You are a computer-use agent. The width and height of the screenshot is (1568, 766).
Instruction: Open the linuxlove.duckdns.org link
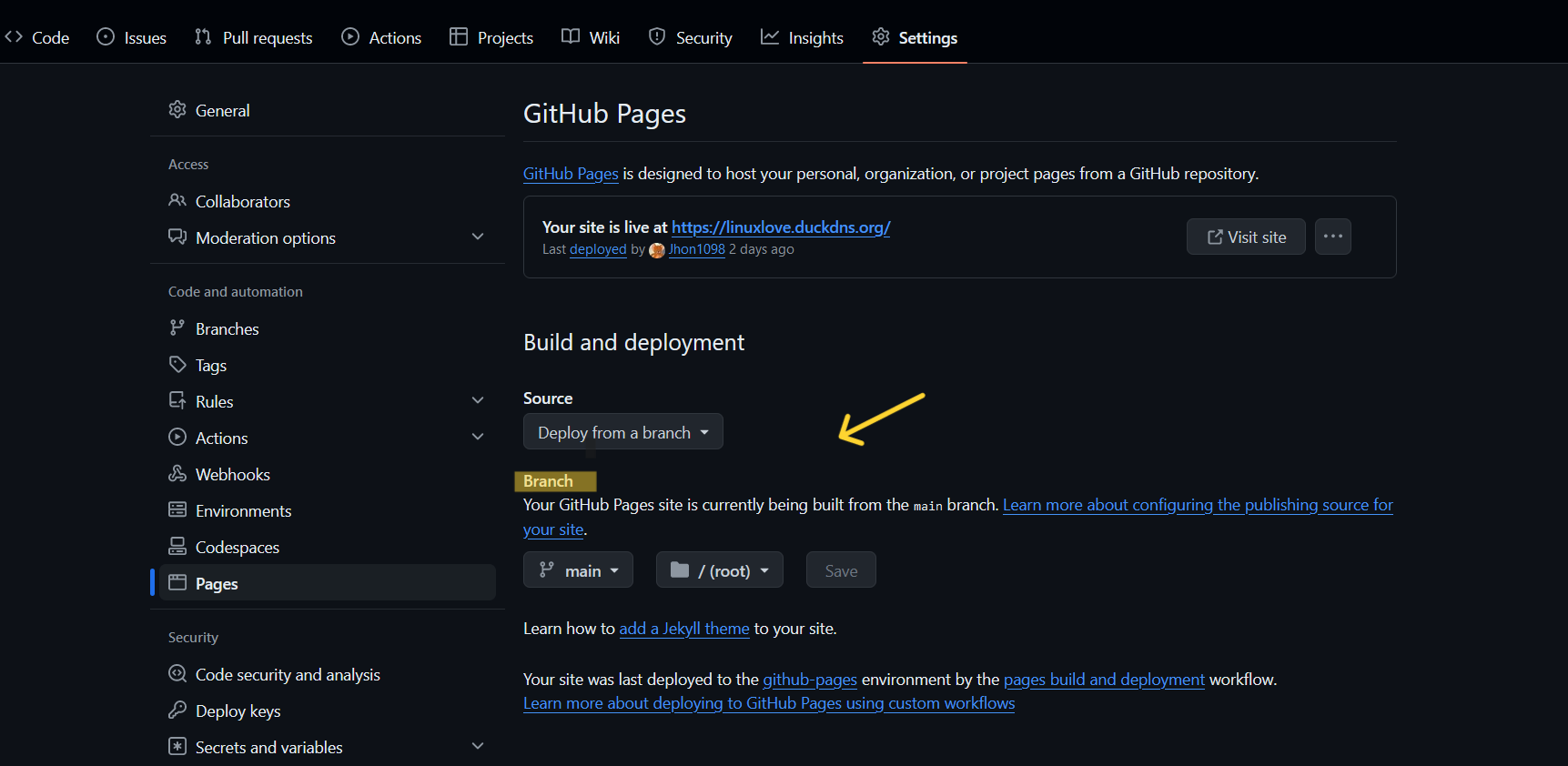click(x=781, y=227)
